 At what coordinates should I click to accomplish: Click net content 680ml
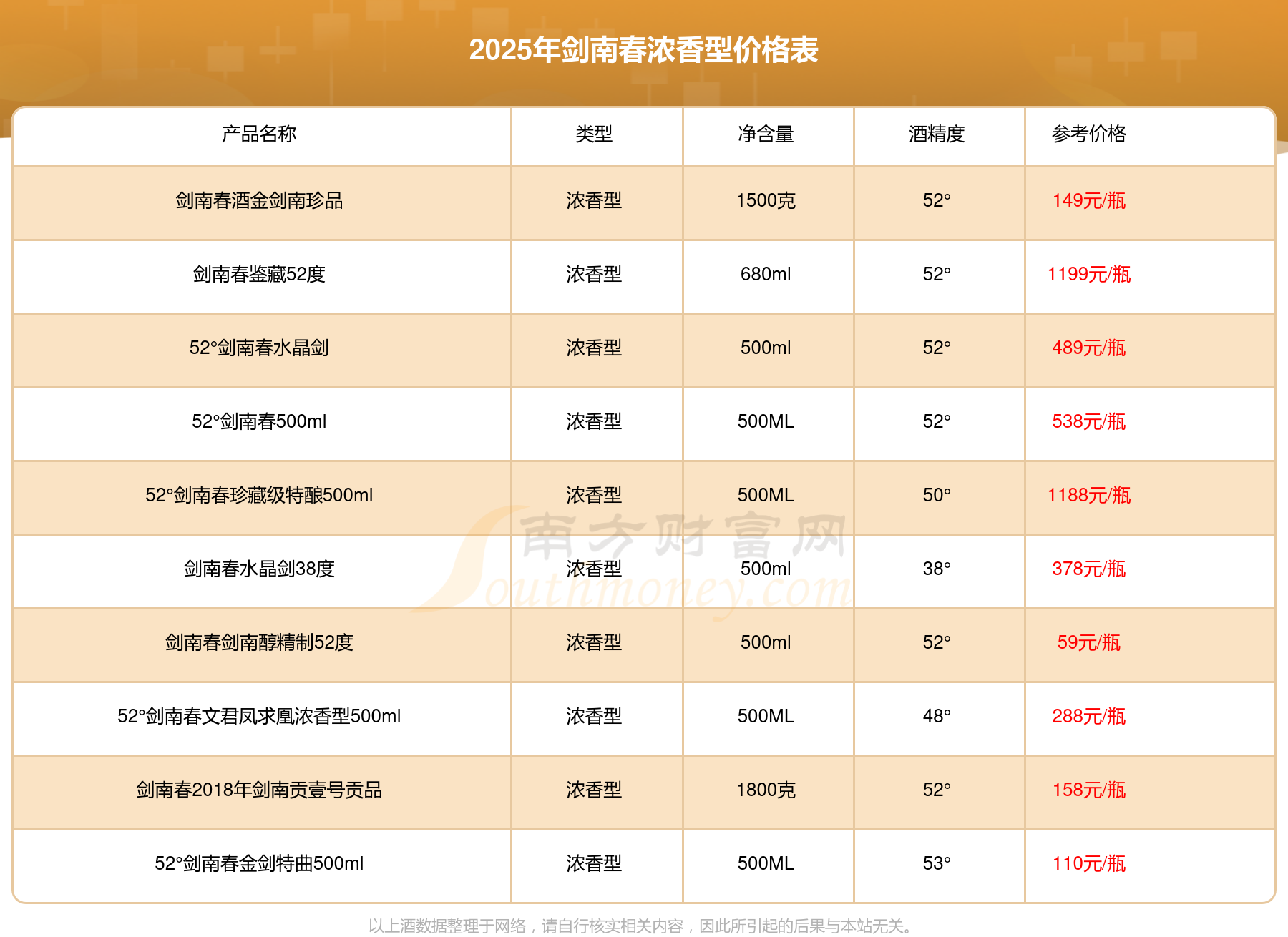(766, 274)
